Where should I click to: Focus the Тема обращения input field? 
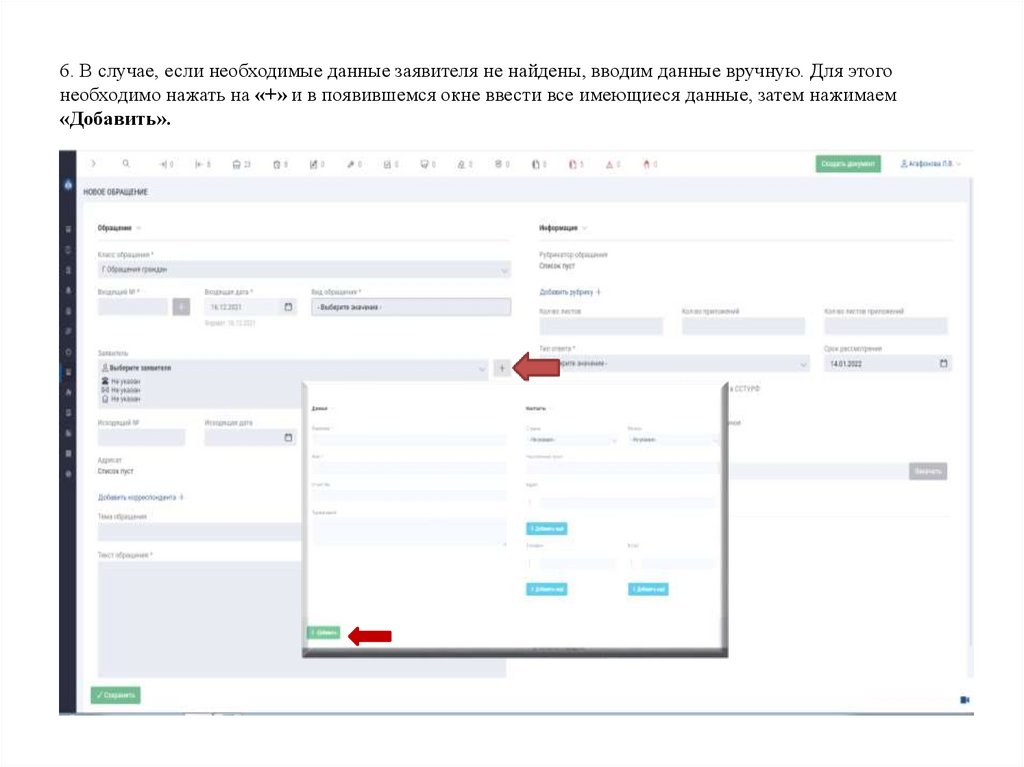pos(199,532)
